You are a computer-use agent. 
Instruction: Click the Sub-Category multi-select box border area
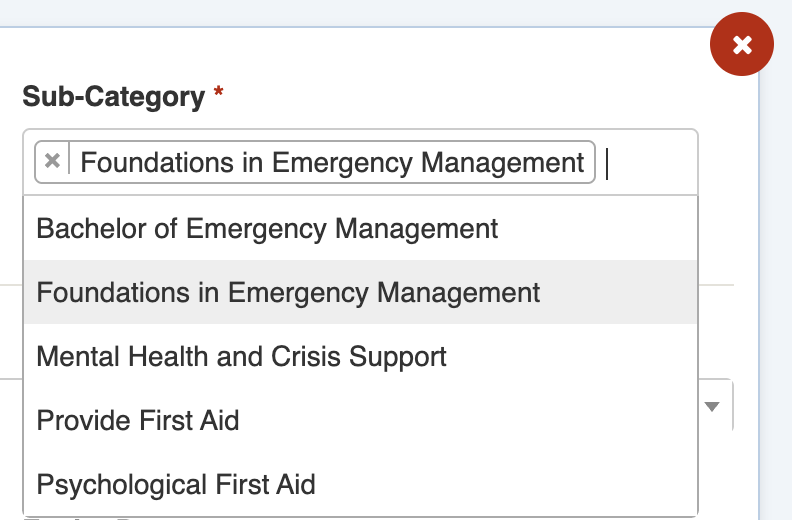click(x=360, y=132)
